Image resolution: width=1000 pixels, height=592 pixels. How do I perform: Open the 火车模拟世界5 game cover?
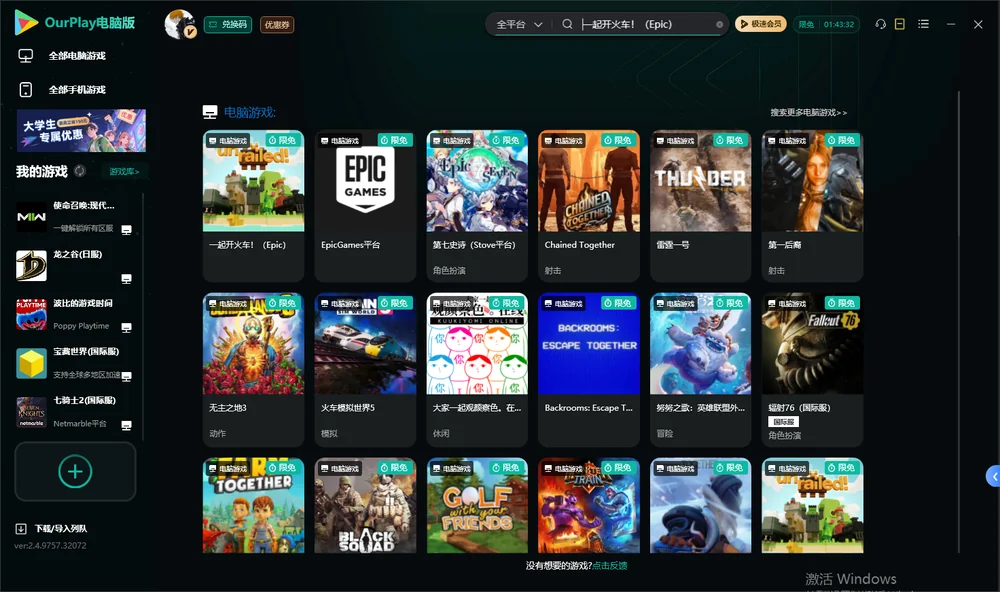coord(365,344)
